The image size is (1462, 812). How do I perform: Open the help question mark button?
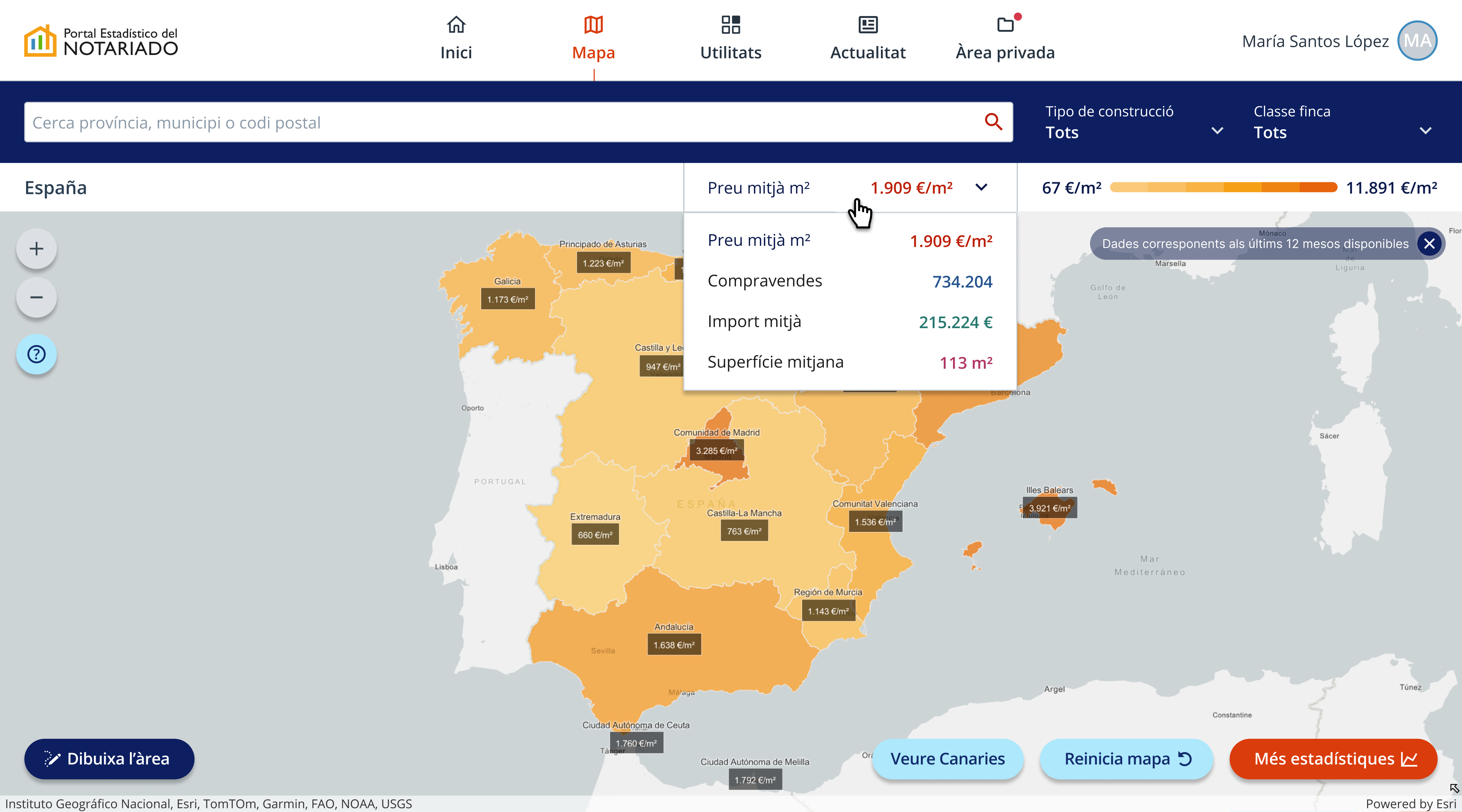point(36,355)
